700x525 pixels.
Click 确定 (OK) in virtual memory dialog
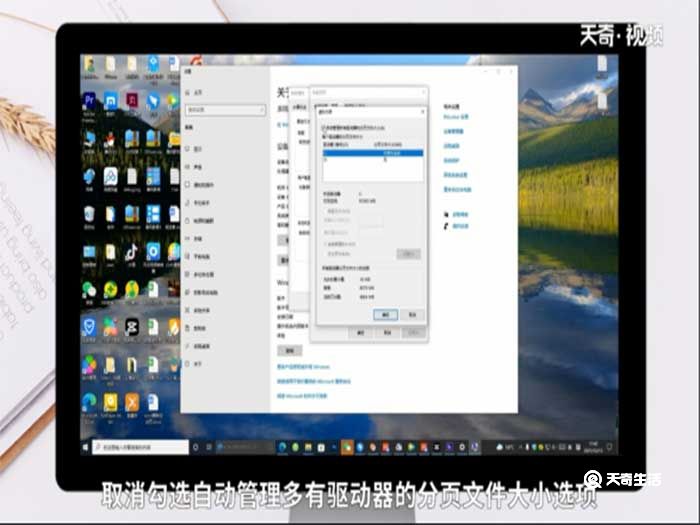tap(385, 313)
